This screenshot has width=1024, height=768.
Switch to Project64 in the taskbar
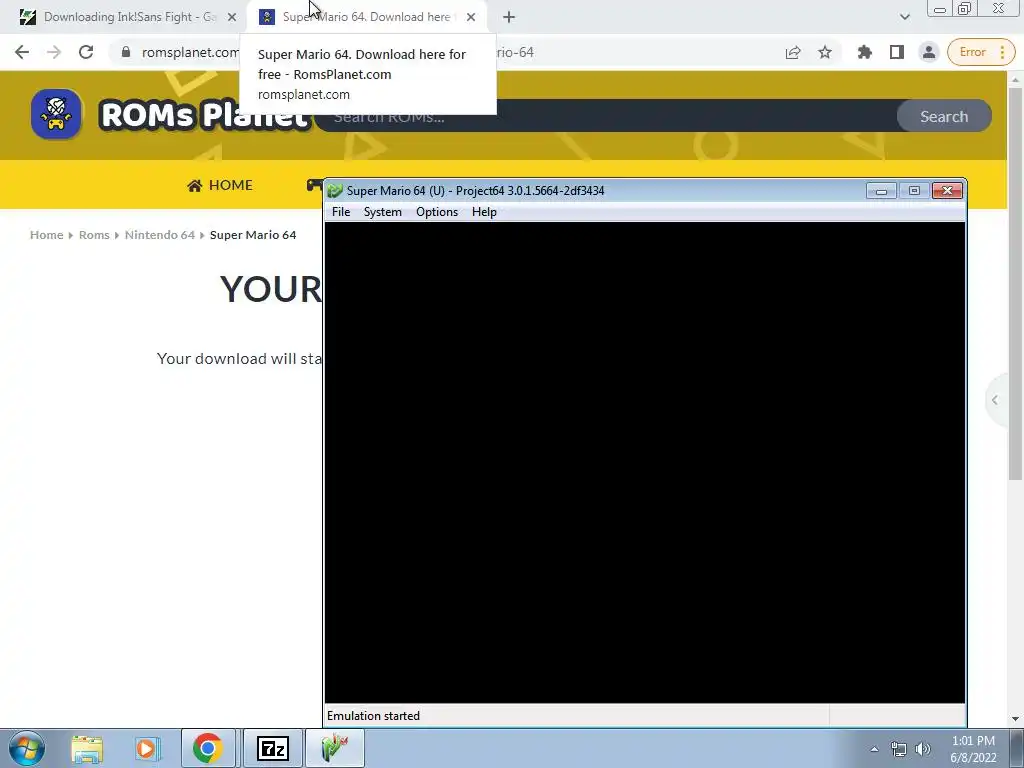tap(335, 748)
